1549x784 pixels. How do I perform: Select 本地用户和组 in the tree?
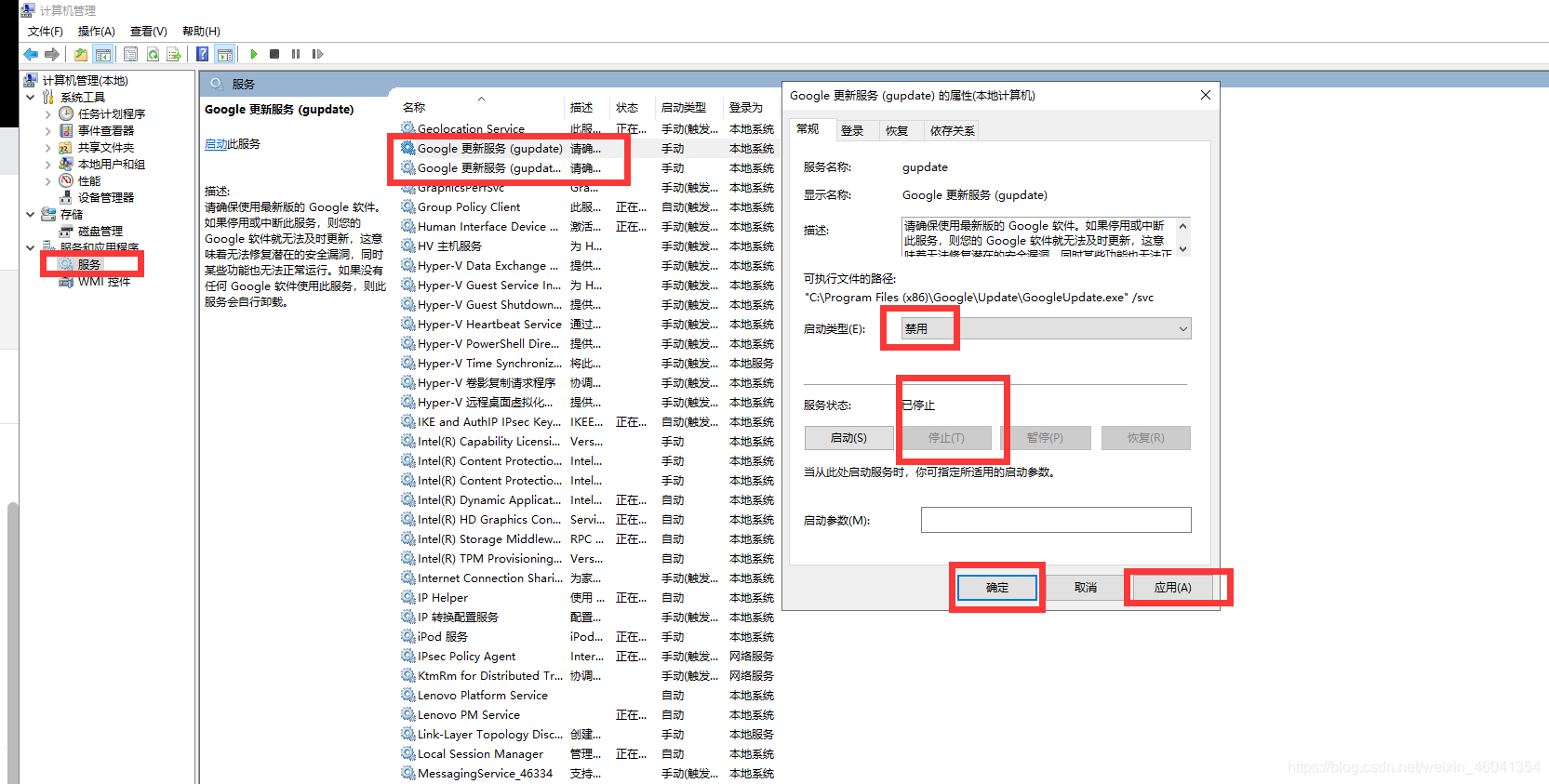(112, 164)
